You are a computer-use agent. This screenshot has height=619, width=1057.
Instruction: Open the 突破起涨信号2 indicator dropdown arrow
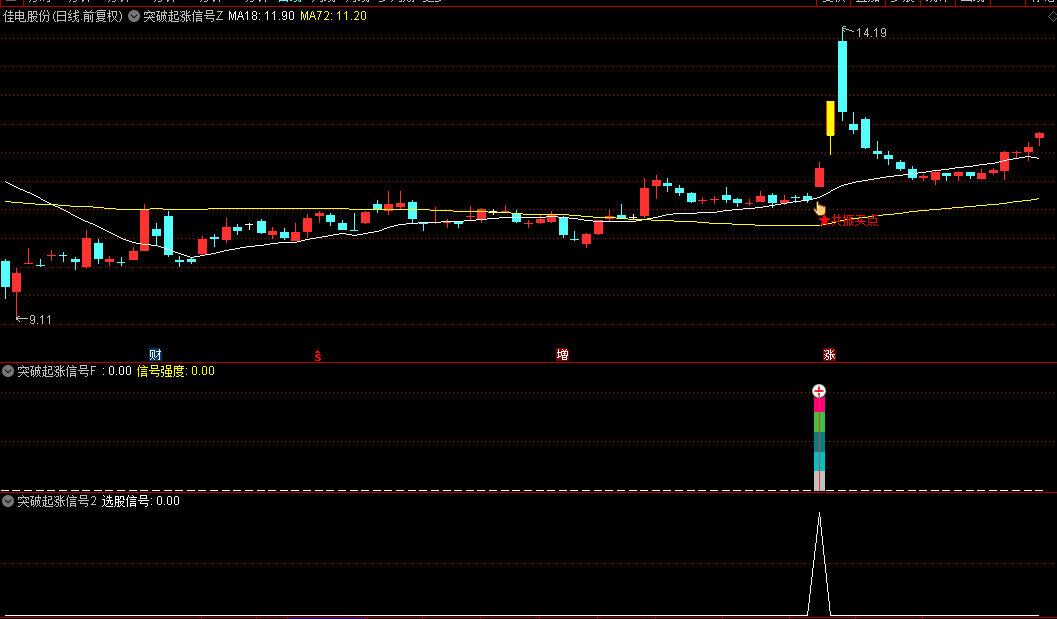point(8,501)
